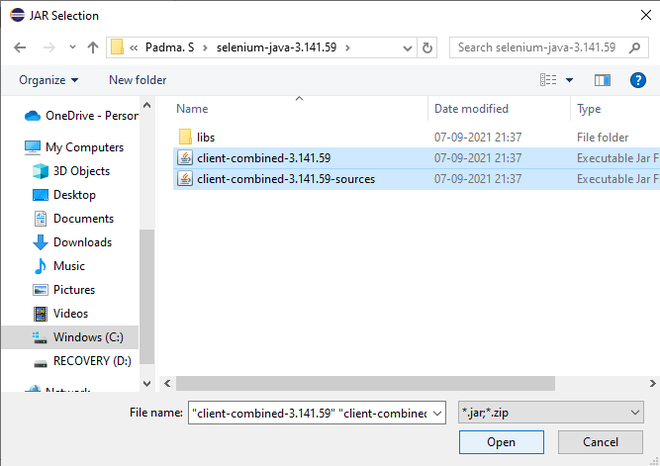This screenshot has width=660, height=466.
Task: Change the view with the view icon
Action: [x=548, y=80]
